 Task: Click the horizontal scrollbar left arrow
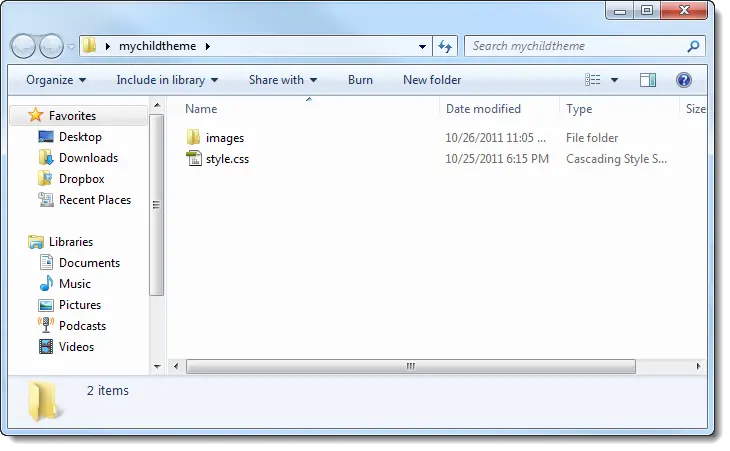coord(176,367)
